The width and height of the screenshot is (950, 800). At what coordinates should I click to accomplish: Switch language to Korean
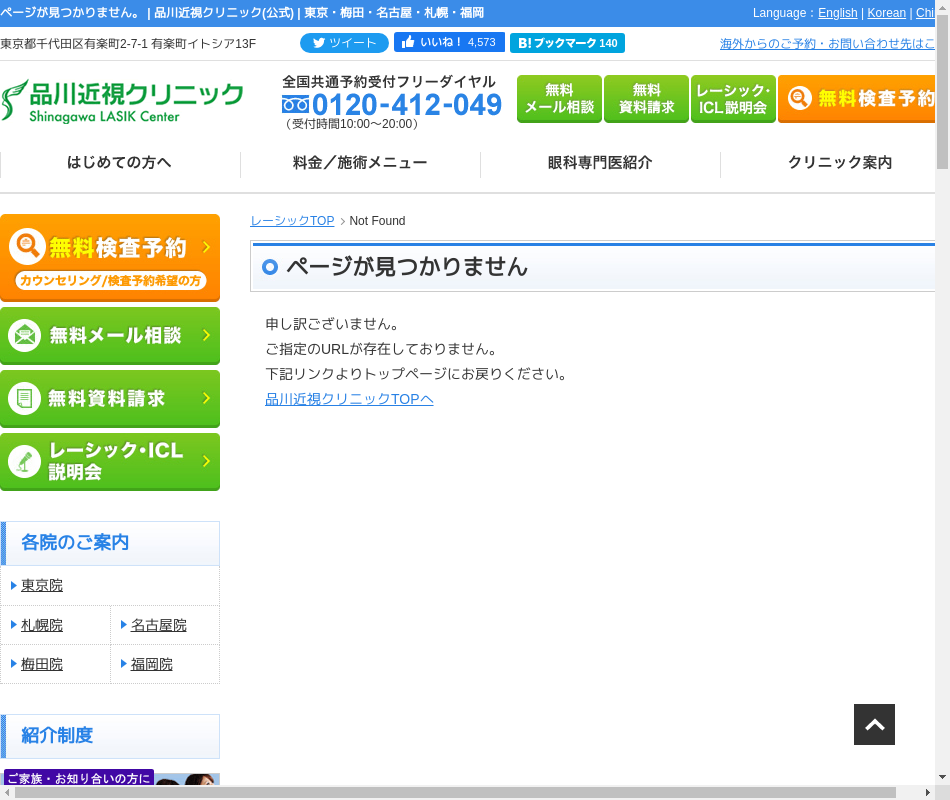pos(886,13)
